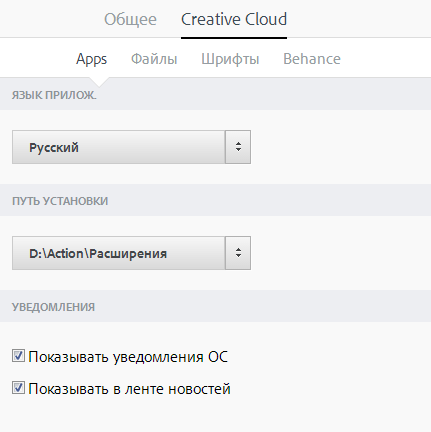Click the УВЕДОМЛЕНИЯ section header
This screenshot has width=431, height=432.
tap(53, 307)
